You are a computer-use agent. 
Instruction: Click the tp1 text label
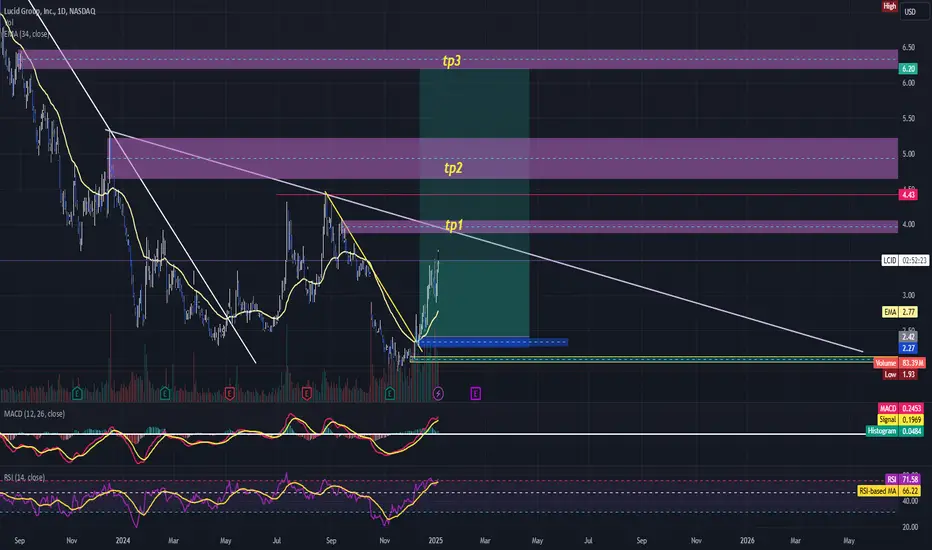pyautogui.click(x=454, y=225)
